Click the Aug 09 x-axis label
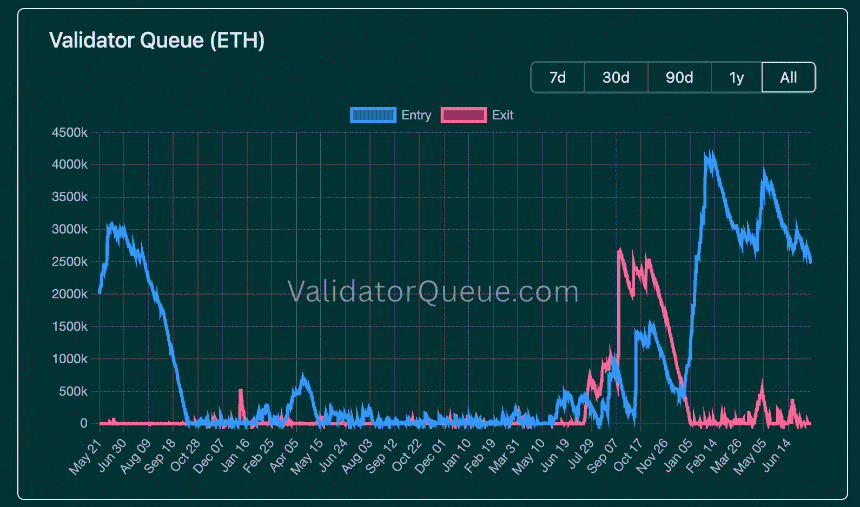The width and height of the screenshot is (860, 507). (x=134, y=455)
